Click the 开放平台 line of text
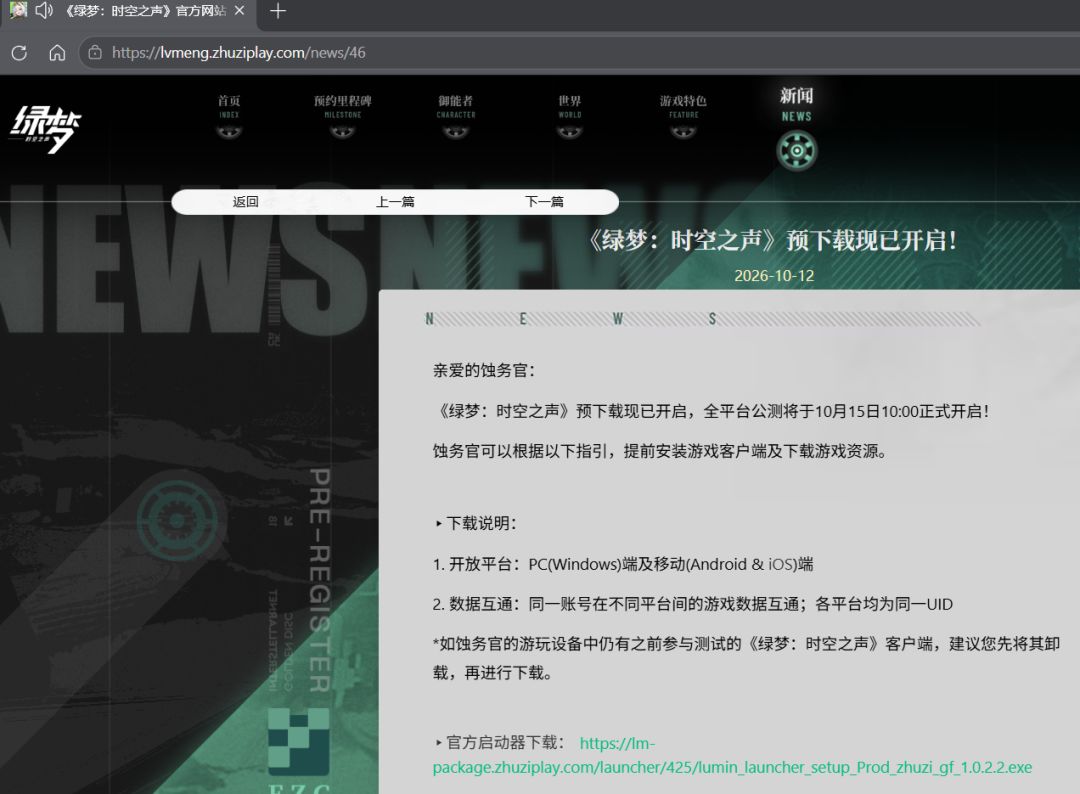Screen dimensions: 1080x794 tap(623, 564)
